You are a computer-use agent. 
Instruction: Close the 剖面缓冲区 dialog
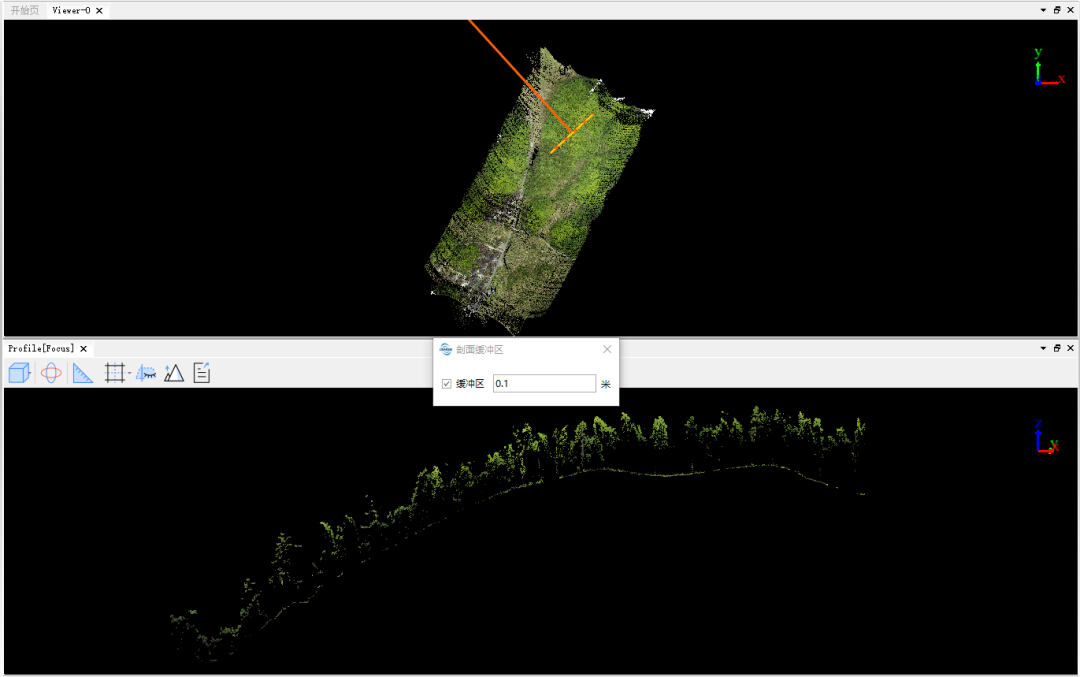(x=607, y=349)
